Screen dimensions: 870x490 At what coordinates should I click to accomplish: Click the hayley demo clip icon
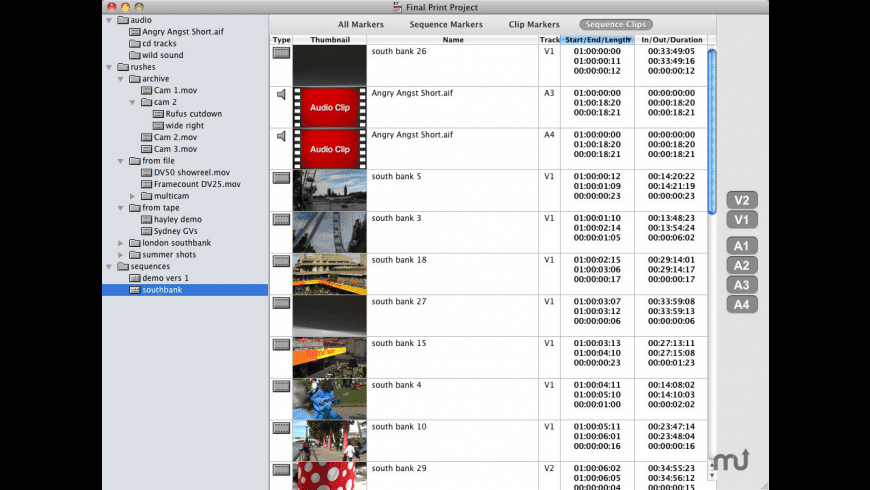click(x=146, y=220)
